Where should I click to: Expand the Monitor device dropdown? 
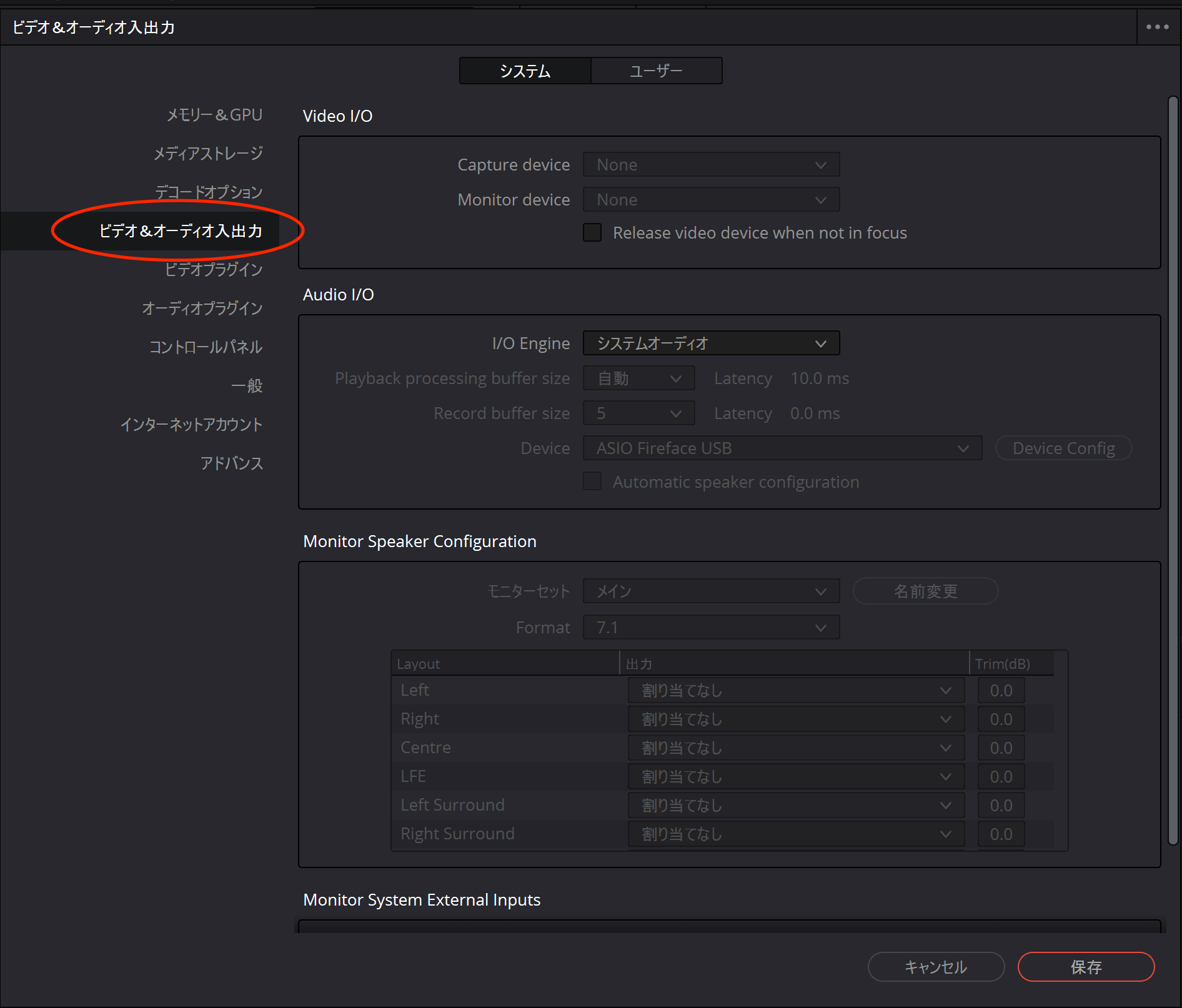pos(711,200)
